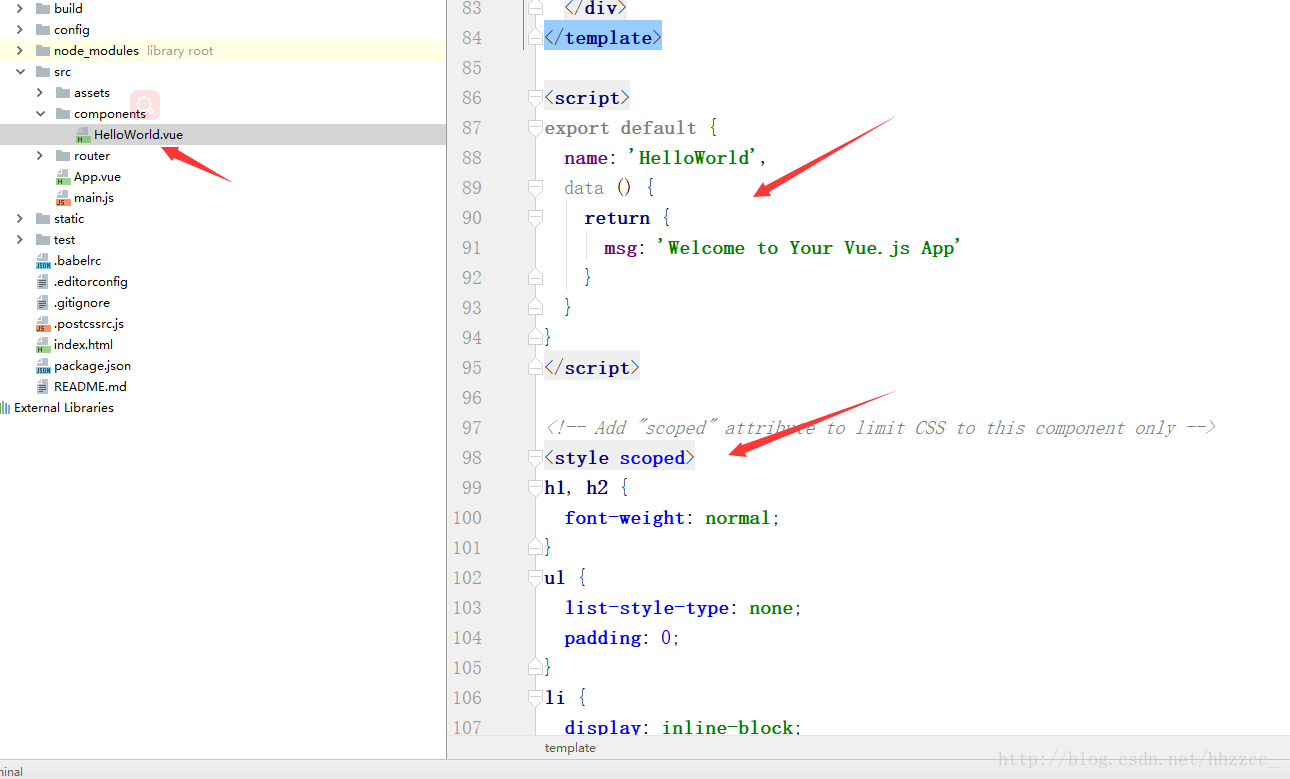The image size is (1290, 779).
Task: Fold the return block on line 90
Action: pyautogui.click(x=535, y=218)
